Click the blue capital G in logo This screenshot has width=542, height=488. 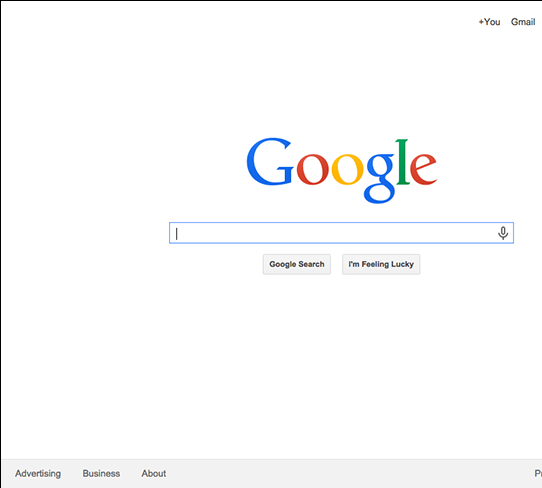point(270,162)
